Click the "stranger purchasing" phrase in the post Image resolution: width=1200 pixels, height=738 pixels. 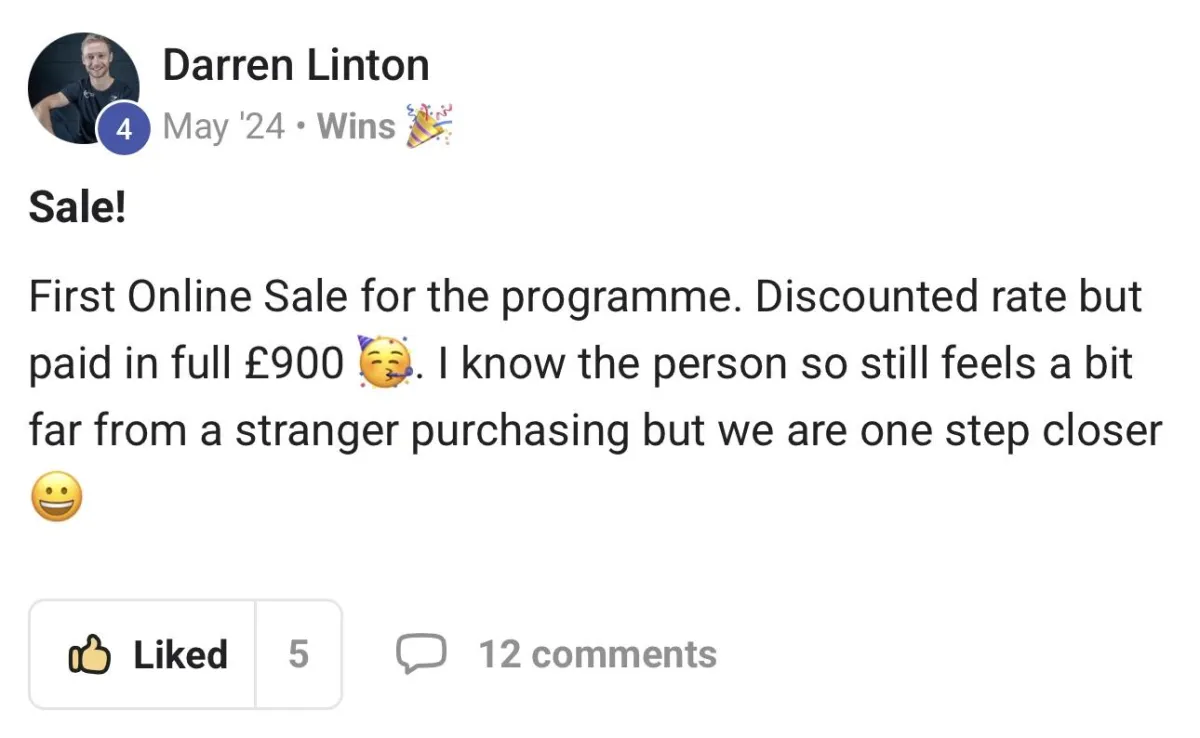pos(433,432)
